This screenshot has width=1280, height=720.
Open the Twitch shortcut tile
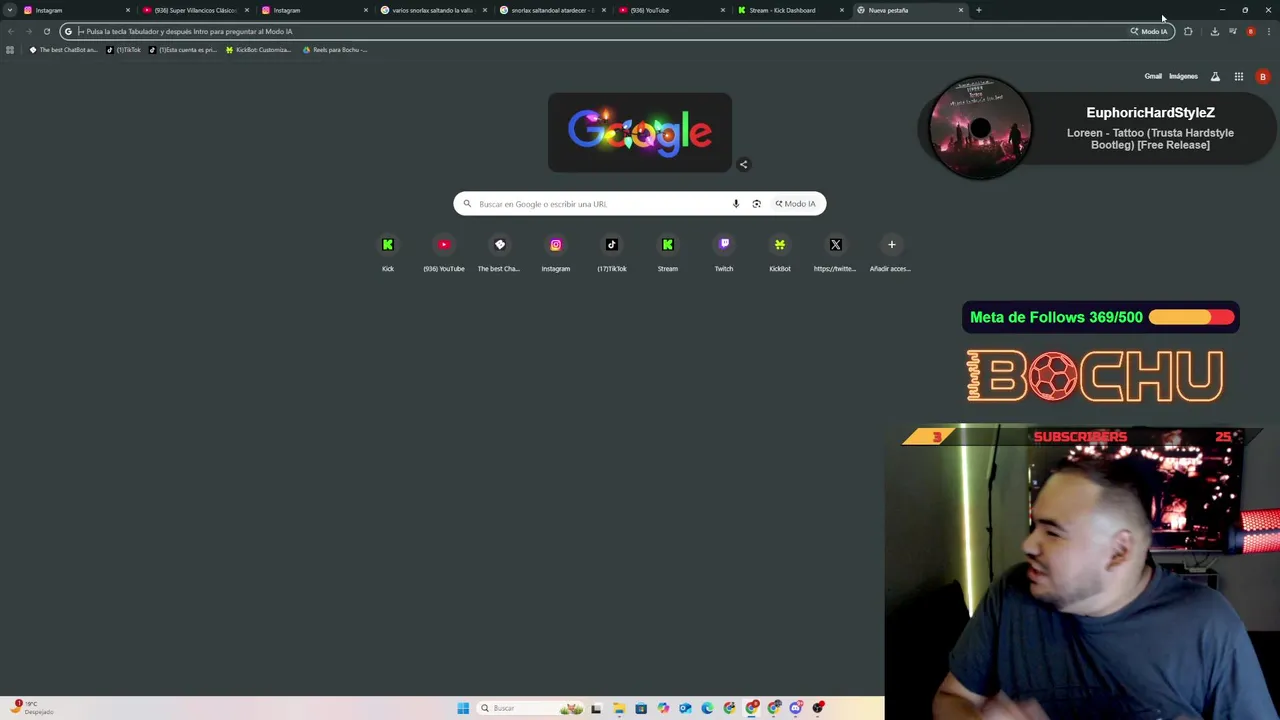pyautogui.click(x=724, y=253)
